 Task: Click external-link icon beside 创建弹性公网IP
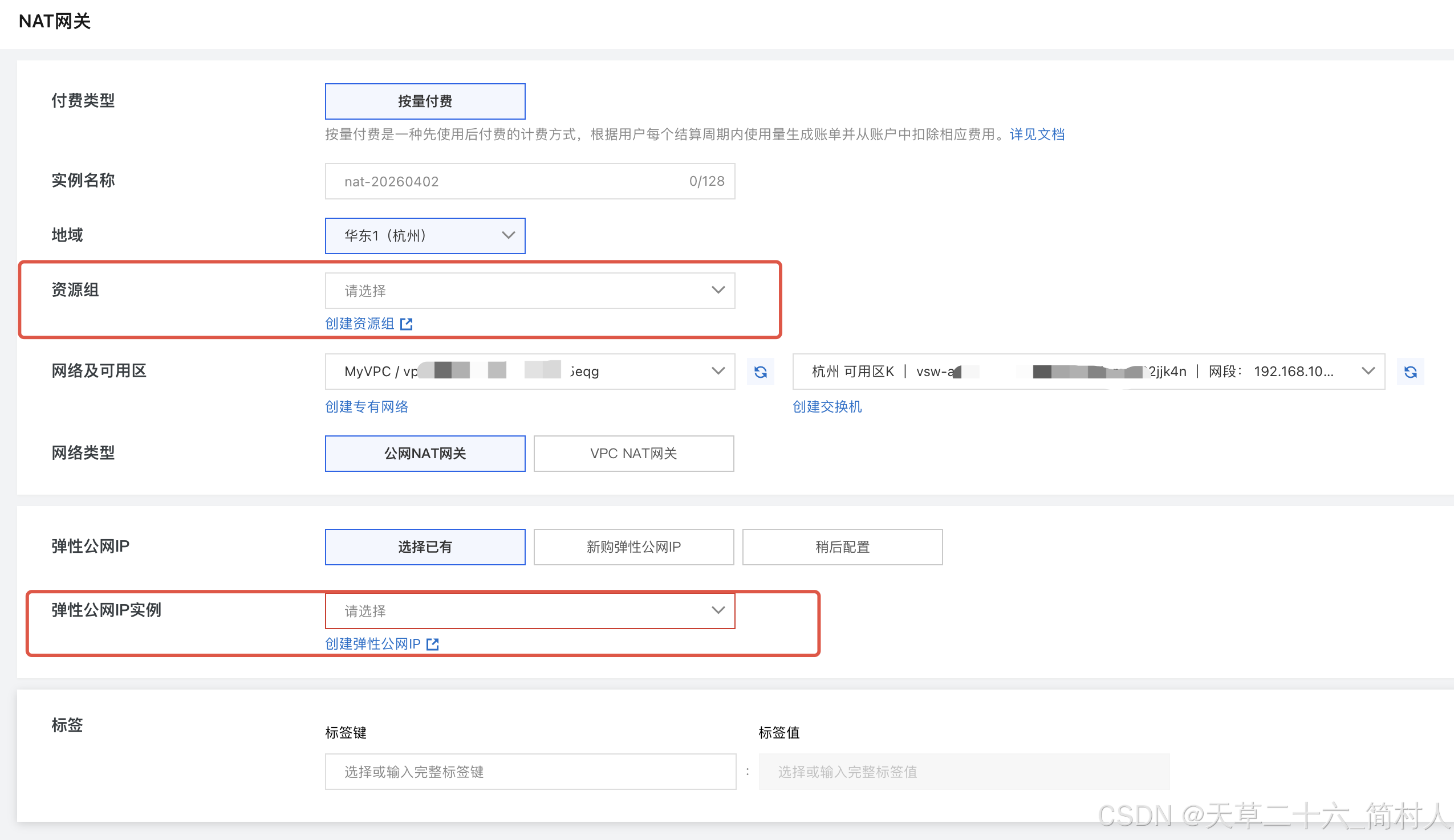click(433, 644)
